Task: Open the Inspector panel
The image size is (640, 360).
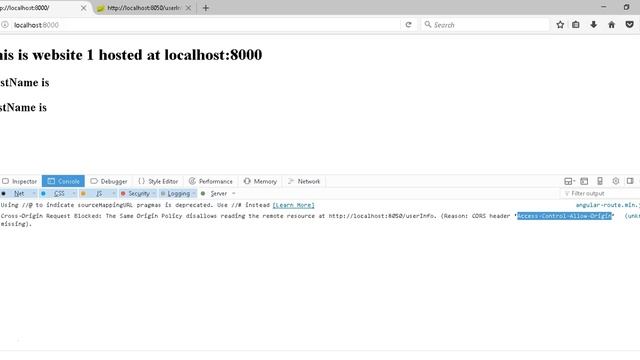Action: coord(20,181)
